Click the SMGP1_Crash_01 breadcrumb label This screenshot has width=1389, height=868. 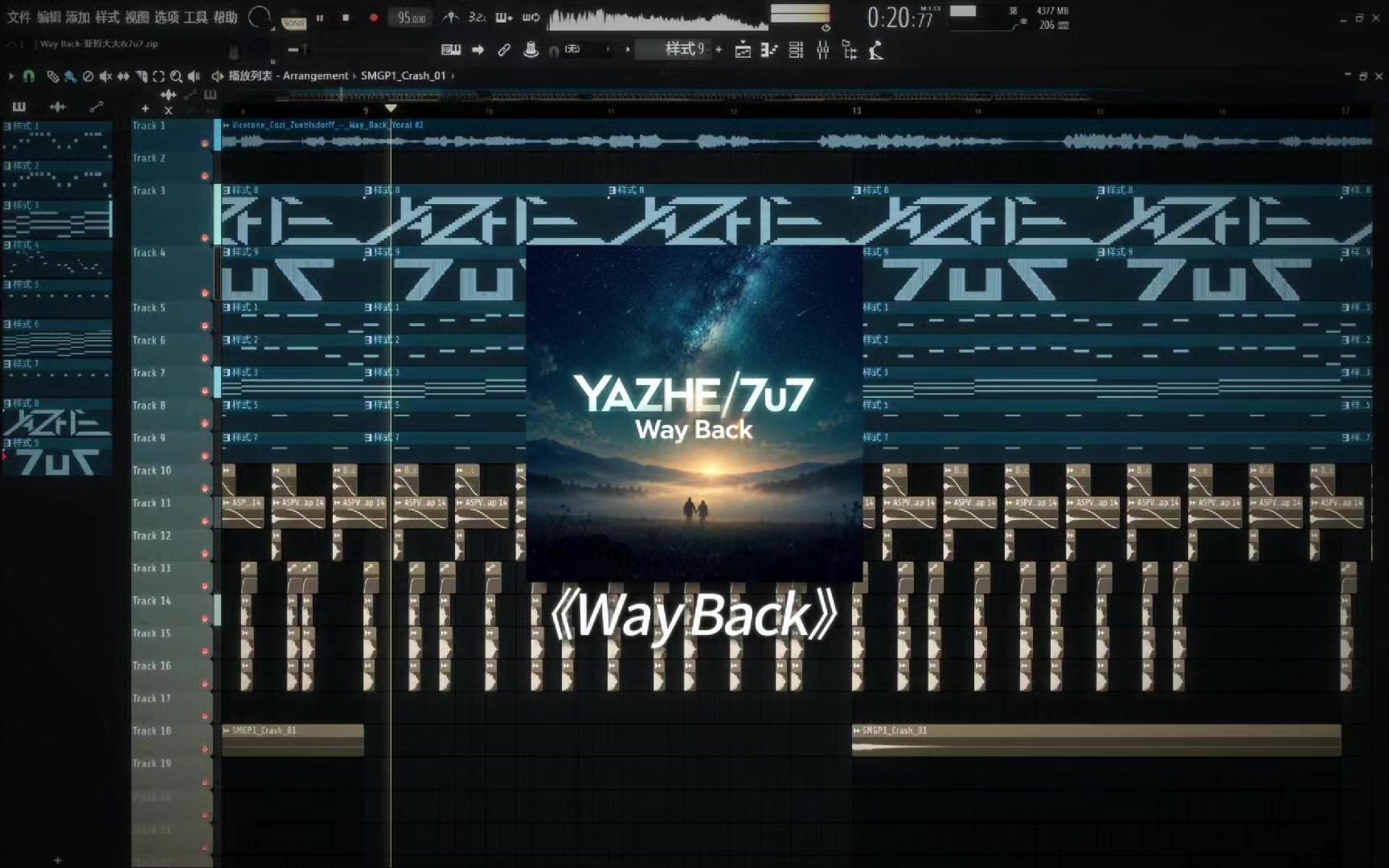point(403,76)
